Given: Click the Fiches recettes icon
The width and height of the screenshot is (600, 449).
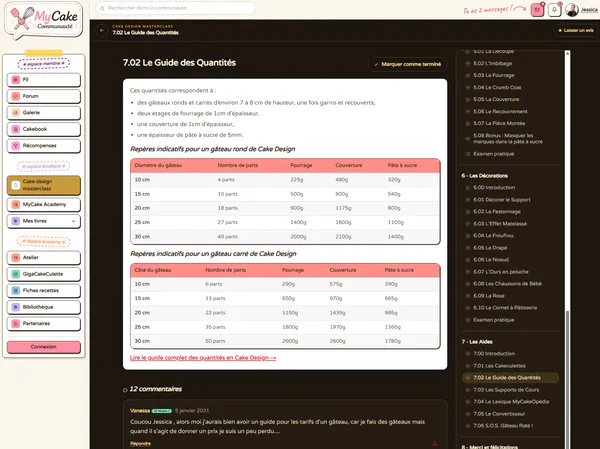Looking at the screenshot, I should click(x=16, y=291).
